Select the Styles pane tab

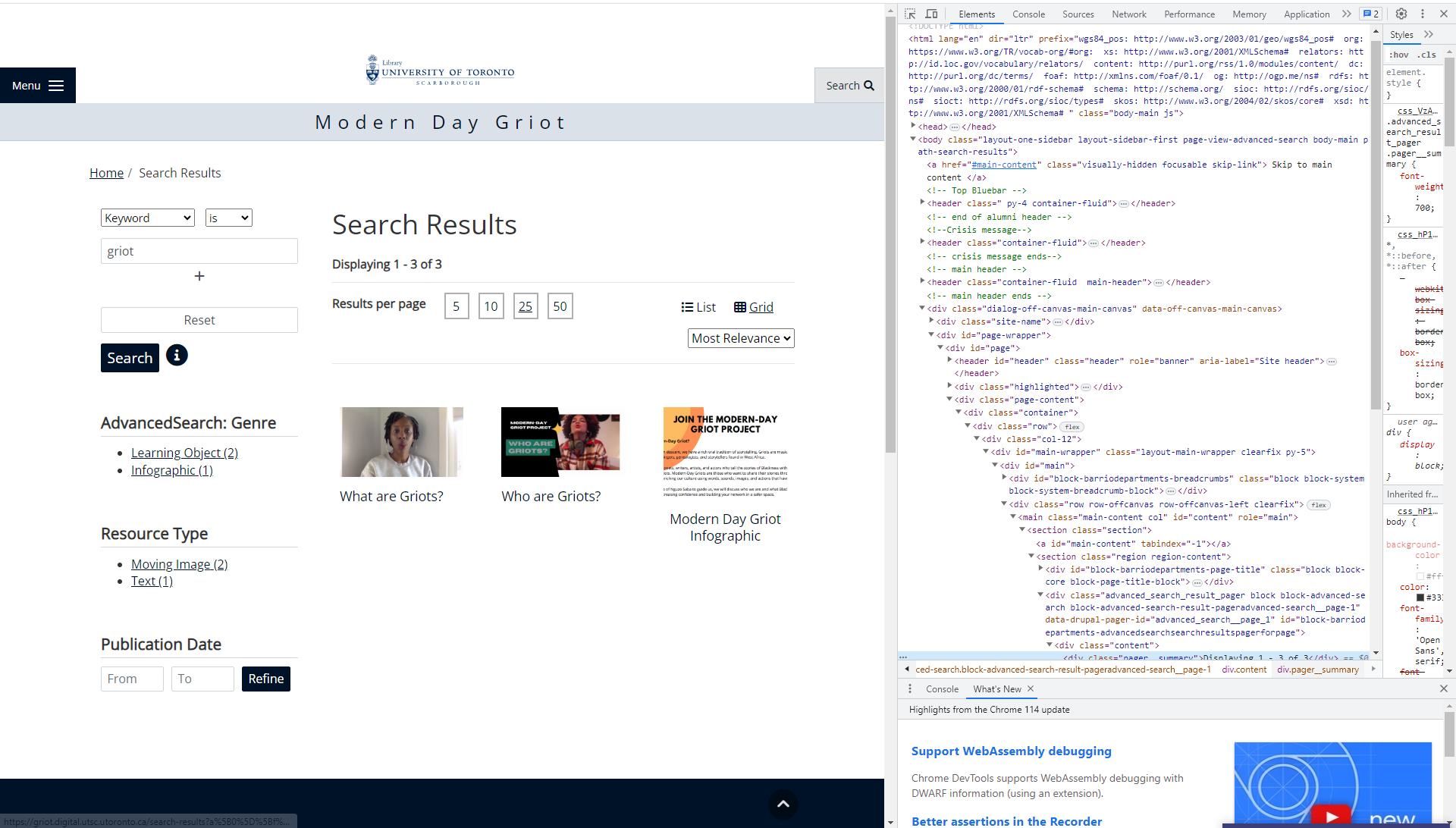(x=1401, y=34)
